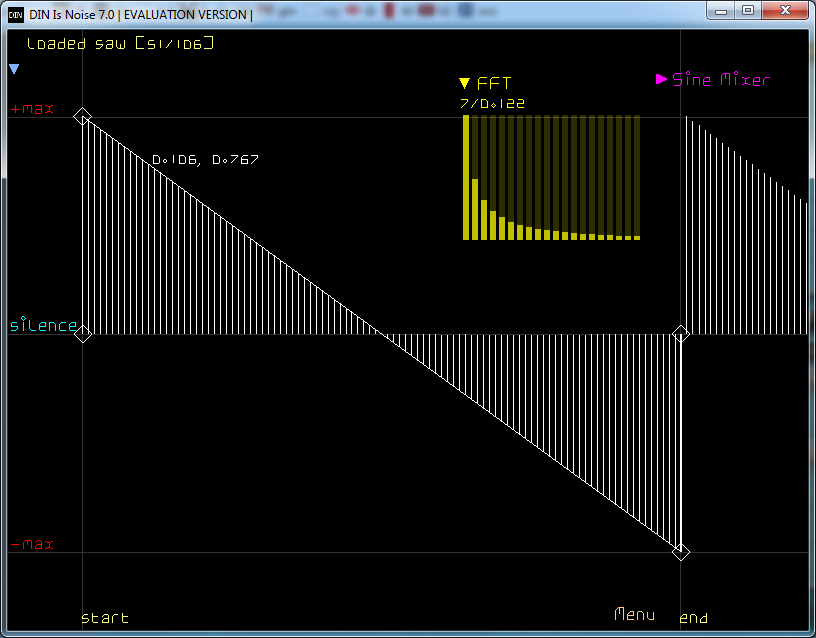The image size is (816, 638).
Task: Select the diamond vertex at -max end
Action: click(x=681, y=551)
